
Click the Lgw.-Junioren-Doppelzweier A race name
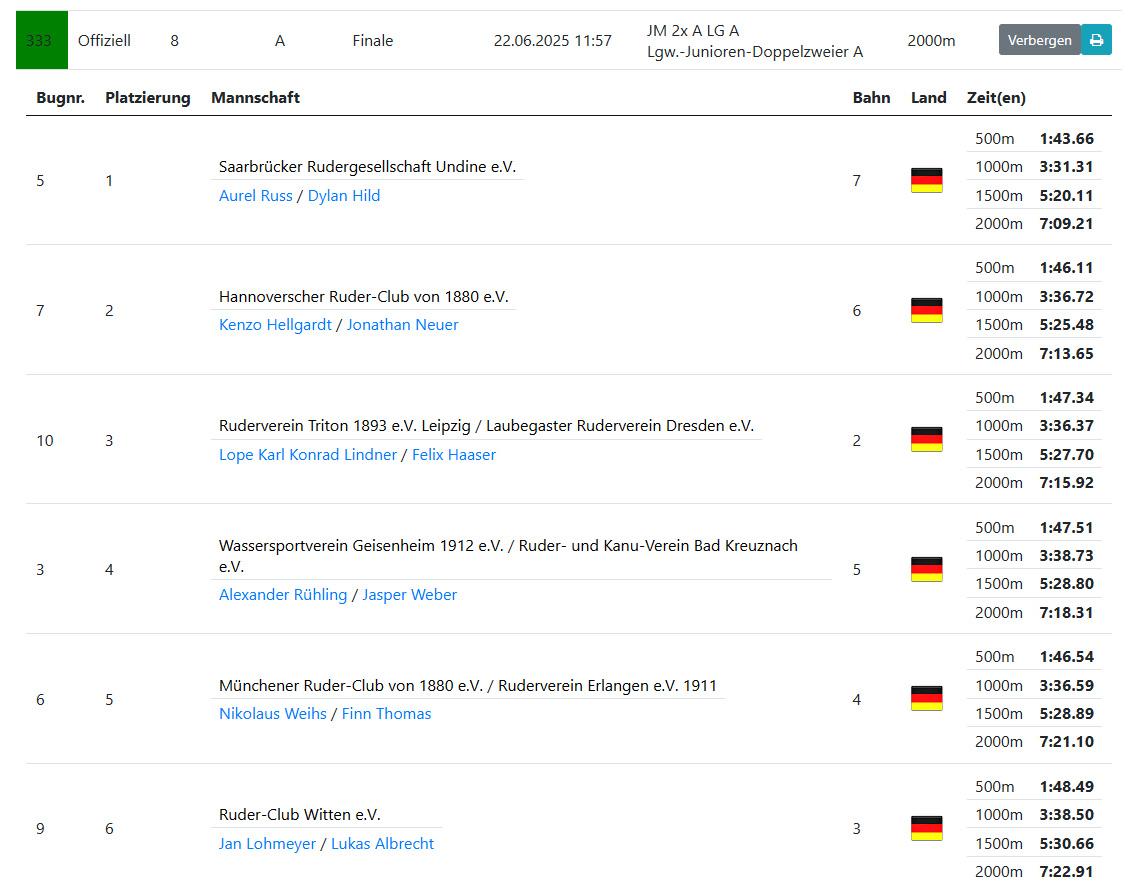pos(755,51)
